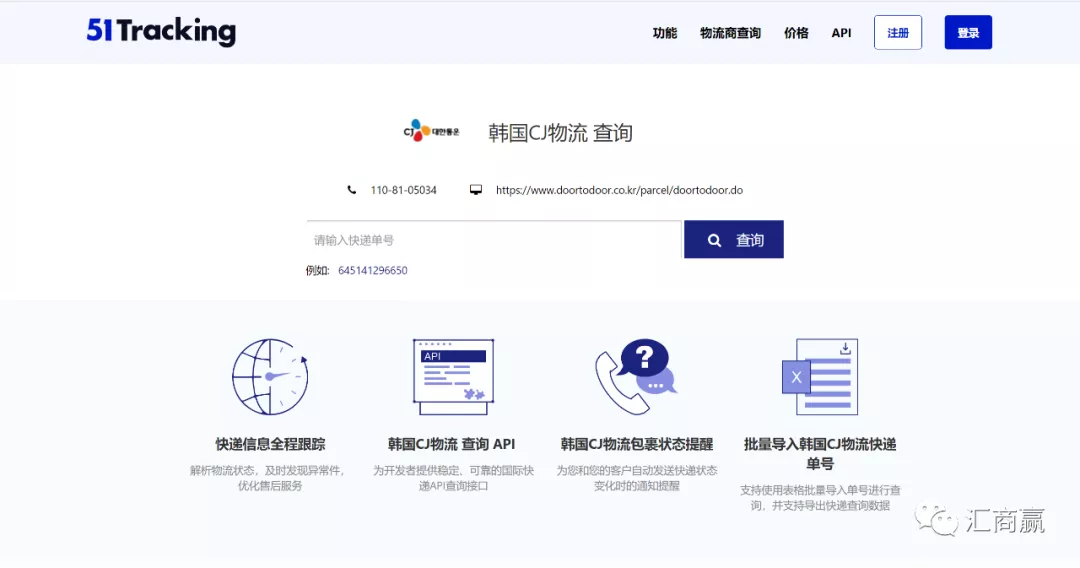The width and height of the screenshot is (1080, 568).
Task: Click the 韩国CJ物流 查询 API heading
Action: pos(452,444)
